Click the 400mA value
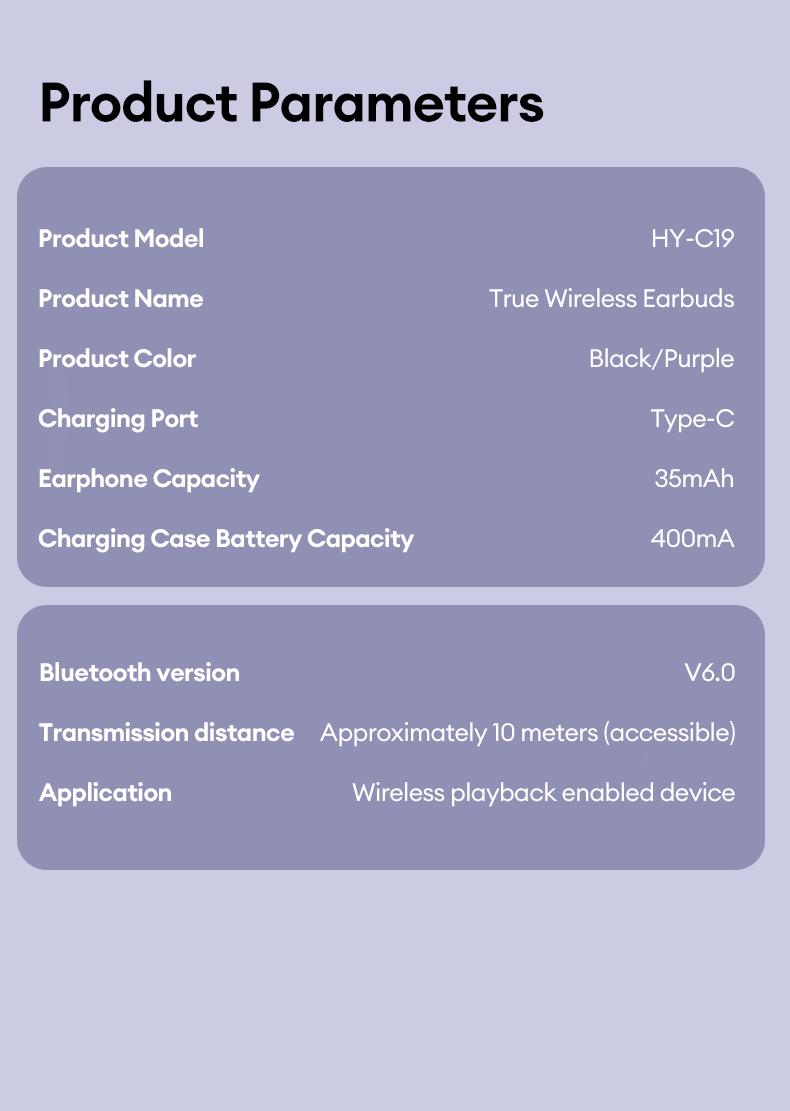The image size is (790, 1111). pyautogui.click(x=692, y=539)
